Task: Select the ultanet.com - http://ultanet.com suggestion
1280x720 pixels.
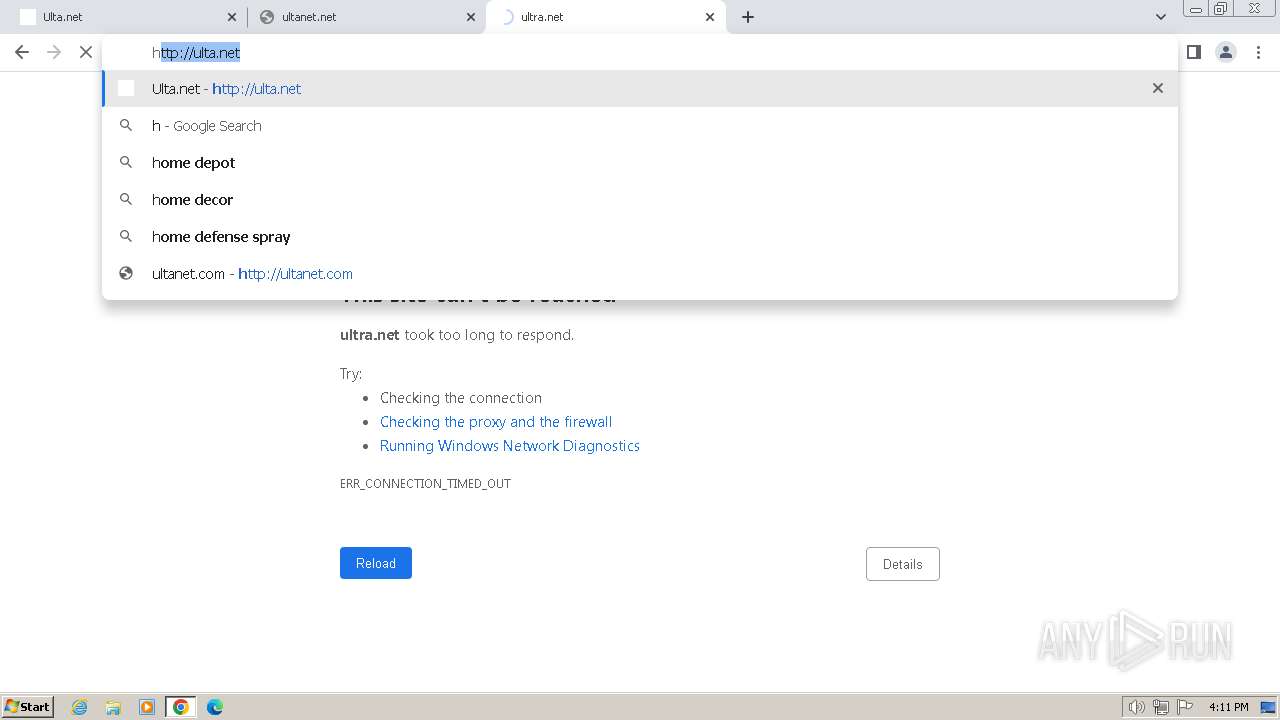Action: [x=640, y=273]
